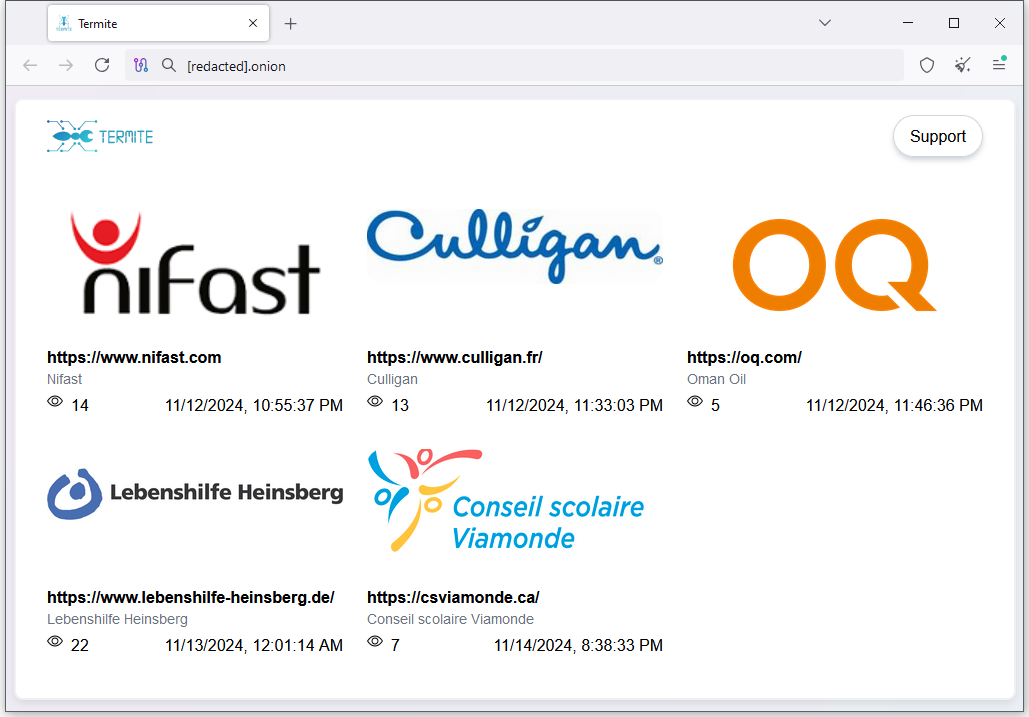
Task: Click the Termite logo in page header
Action: [x=100, y=136]
